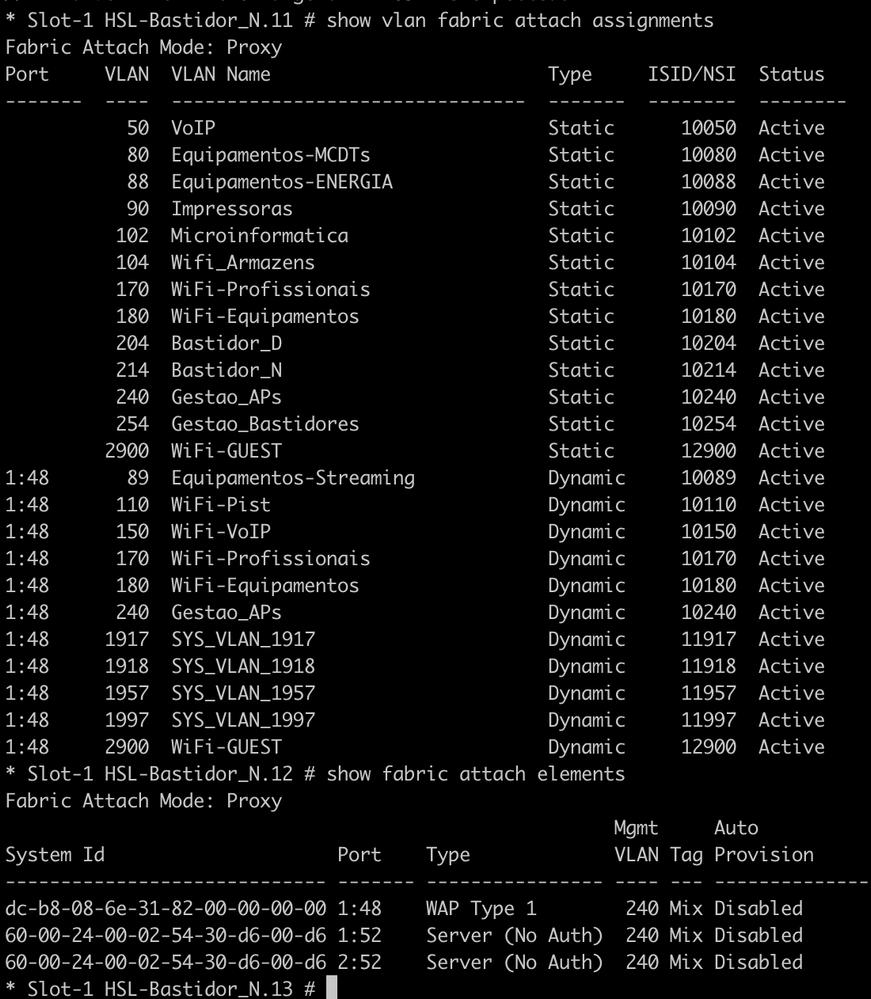Click the VoIP VLAN name in the VLAN 50 row
This screenshot has width=871, height=999.
coord(193,128)
